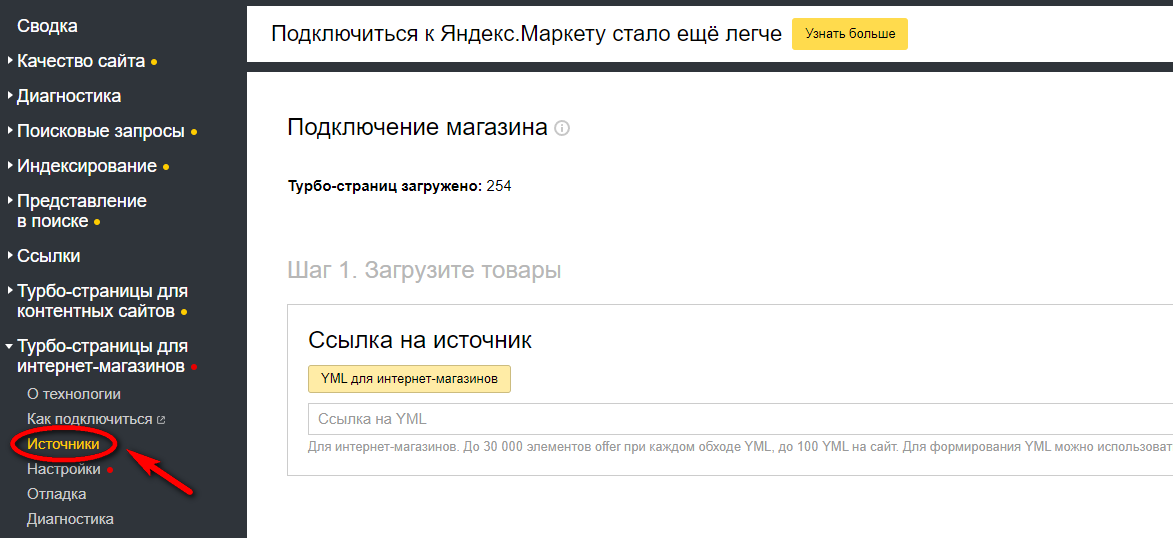
Task: Open Представление в поиске menu item
Action: pos(82,211)
